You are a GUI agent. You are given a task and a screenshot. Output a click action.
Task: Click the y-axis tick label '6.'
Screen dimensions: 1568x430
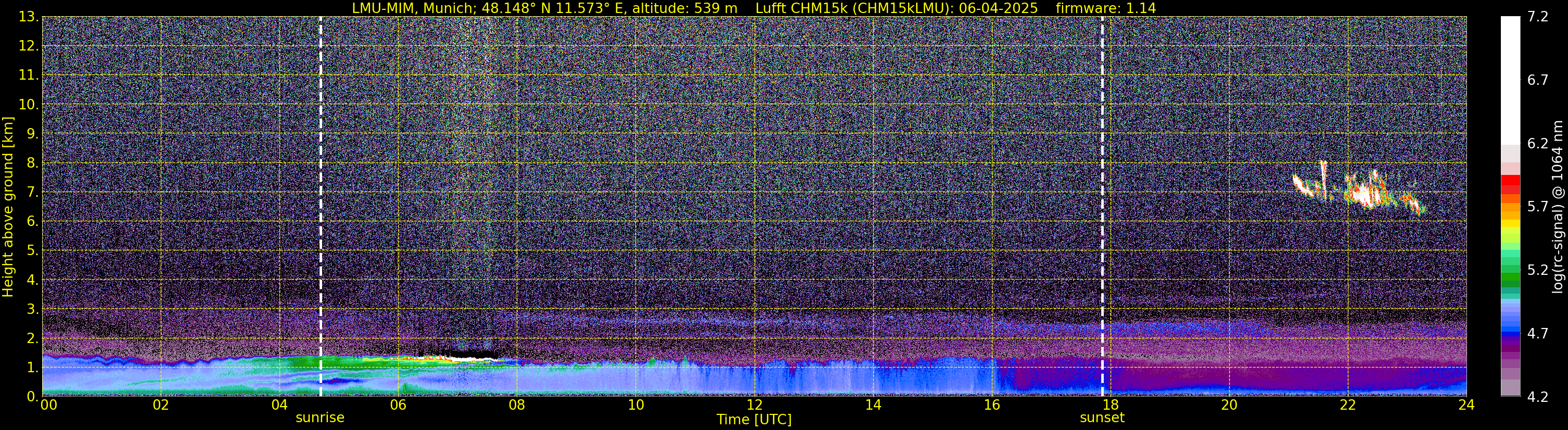pyautogui.click(x=33, y=222)
